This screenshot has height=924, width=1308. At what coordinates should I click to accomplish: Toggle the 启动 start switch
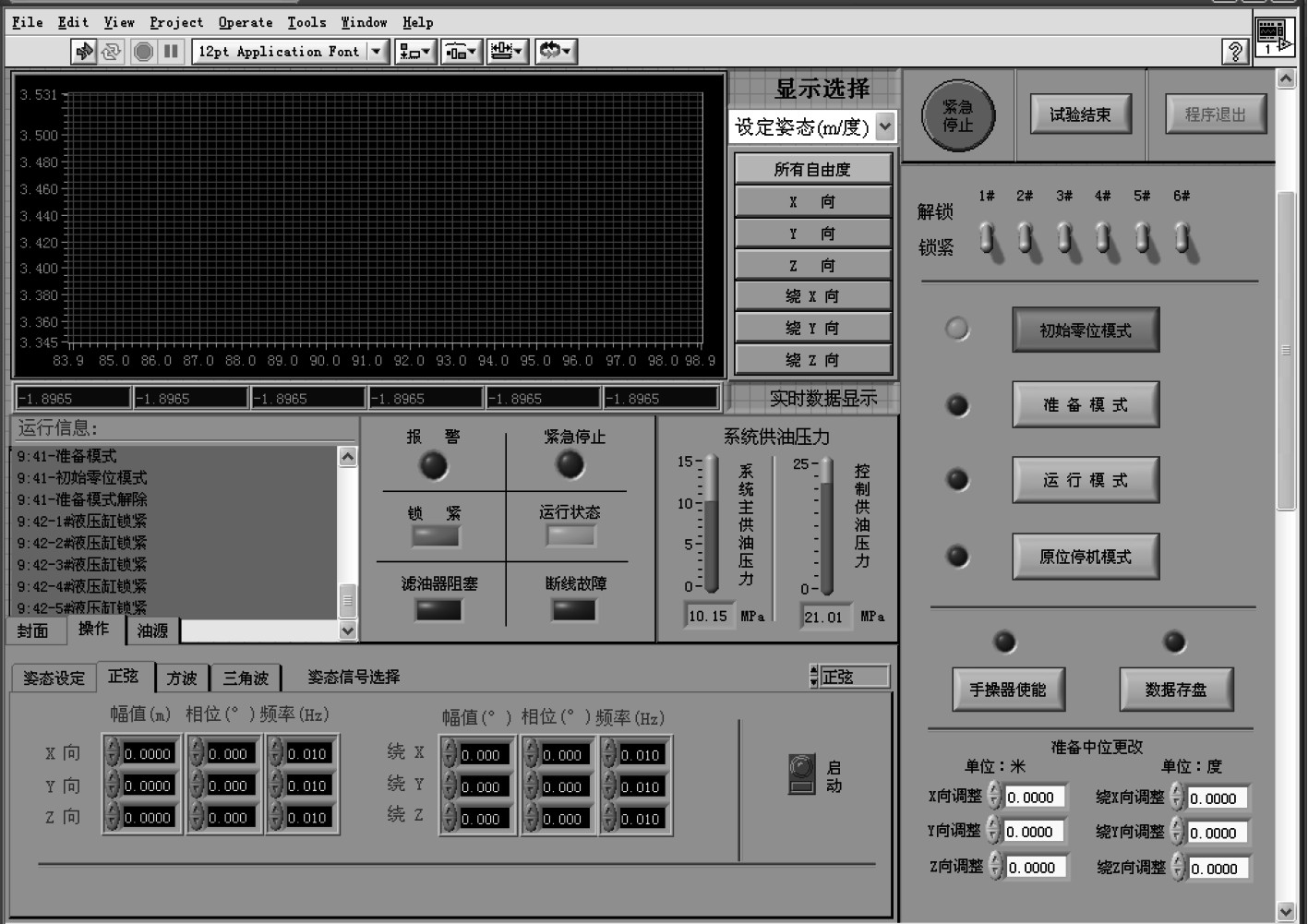coord(801,774)
